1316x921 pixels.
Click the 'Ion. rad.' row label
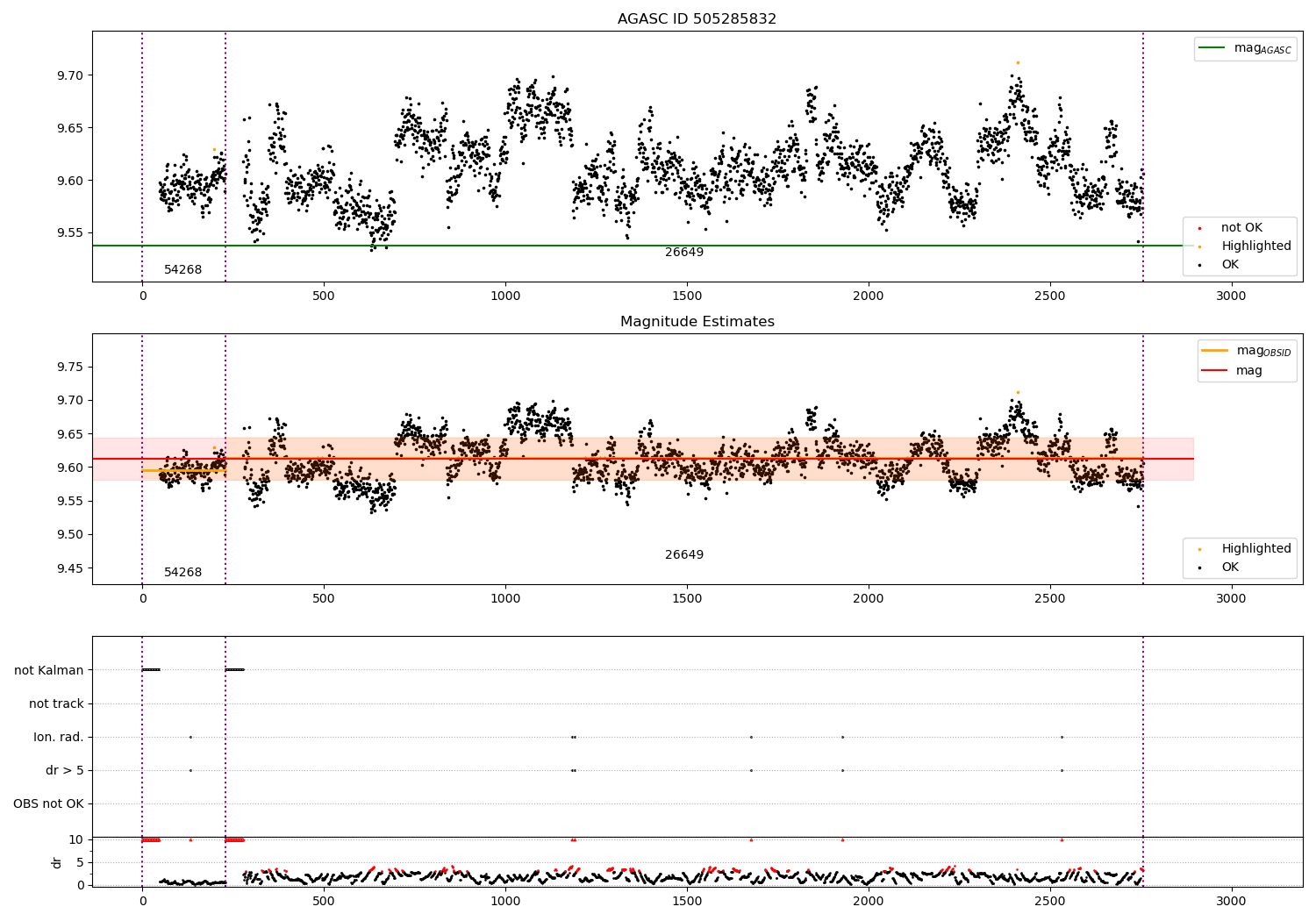59,737
